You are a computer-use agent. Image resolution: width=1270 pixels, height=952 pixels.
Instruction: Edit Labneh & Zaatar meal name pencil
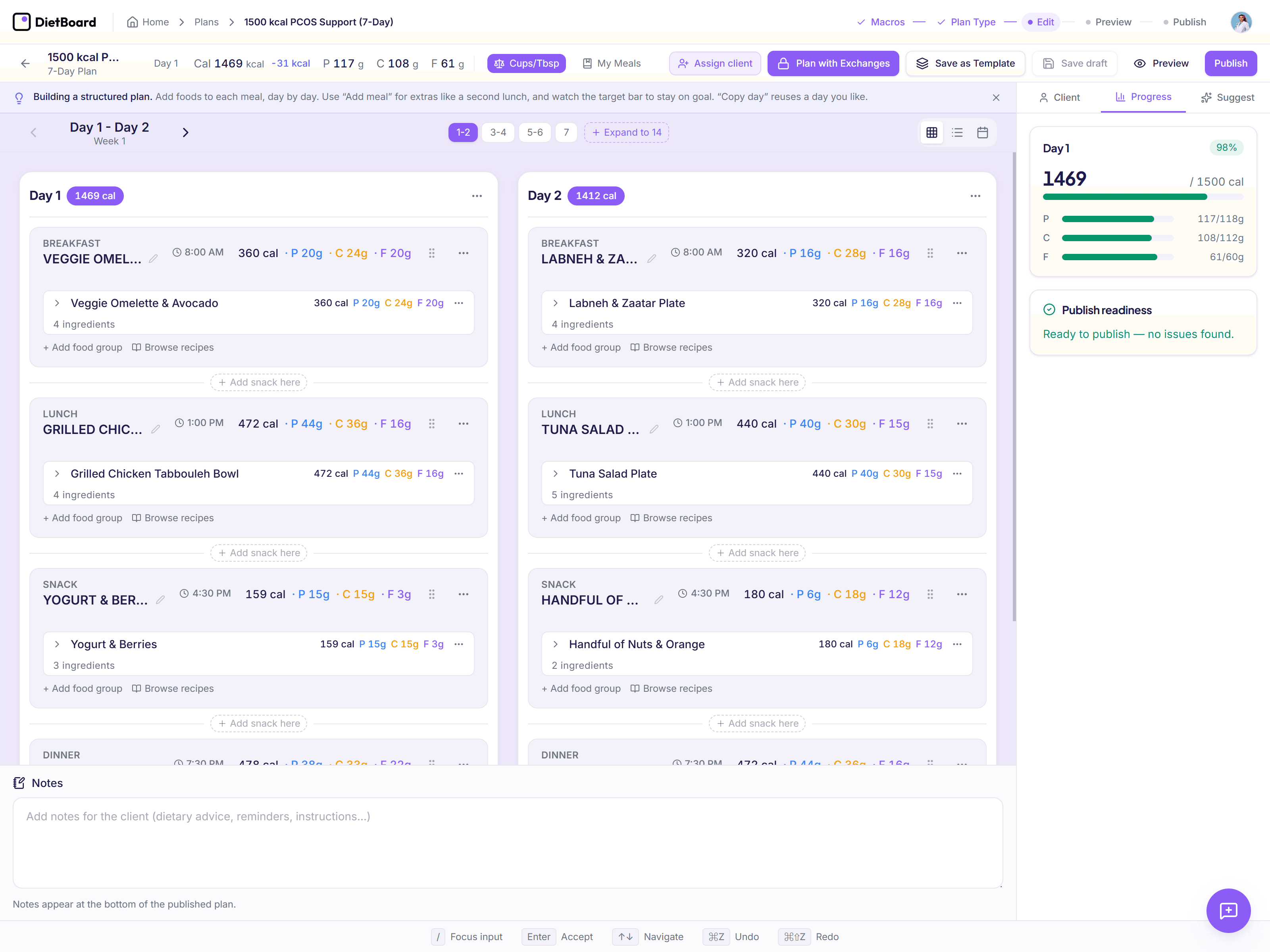pyautogui.click(x=652, y=259)
